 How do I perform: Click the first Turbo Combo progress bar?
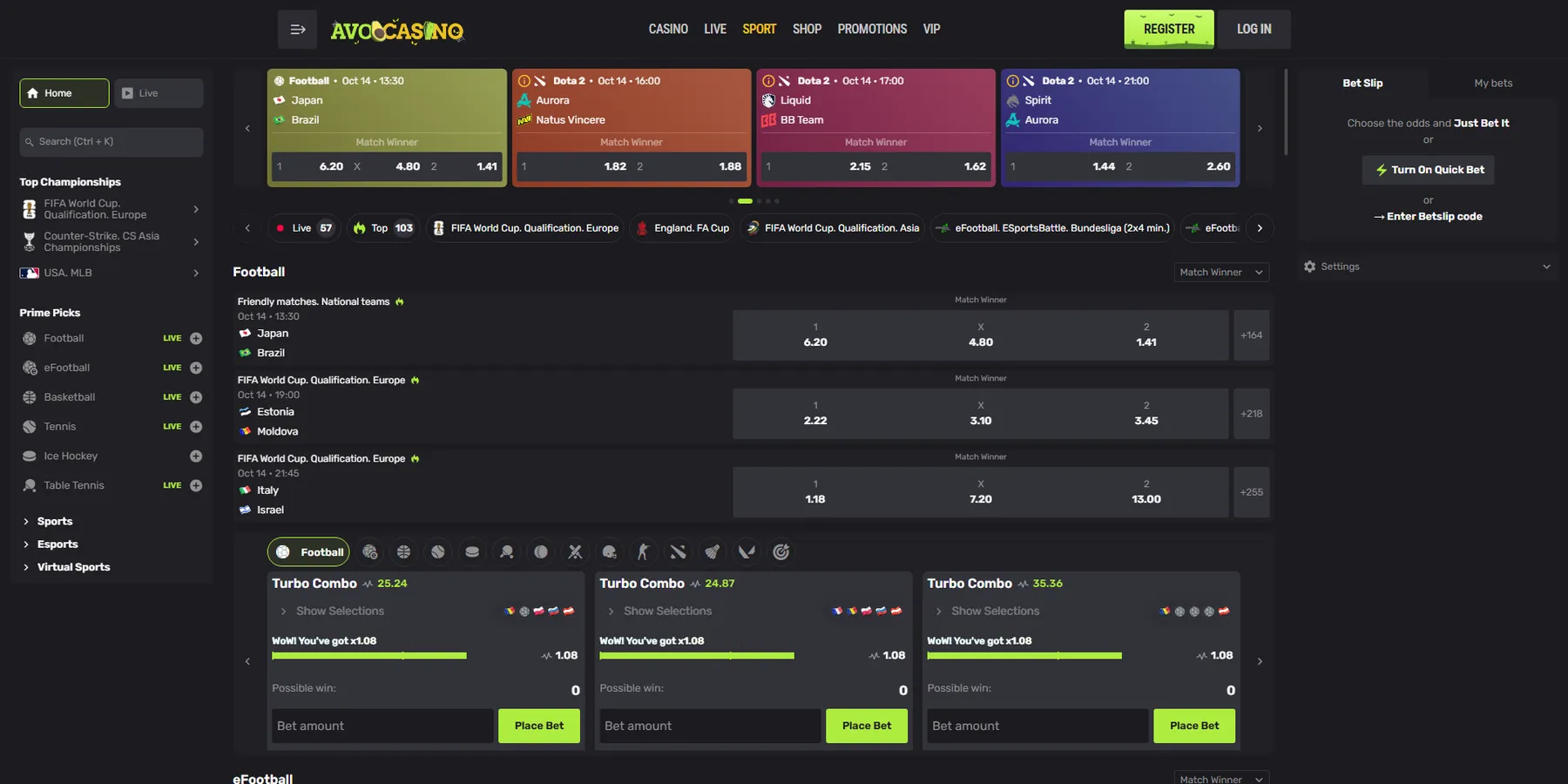pos(369,656)
